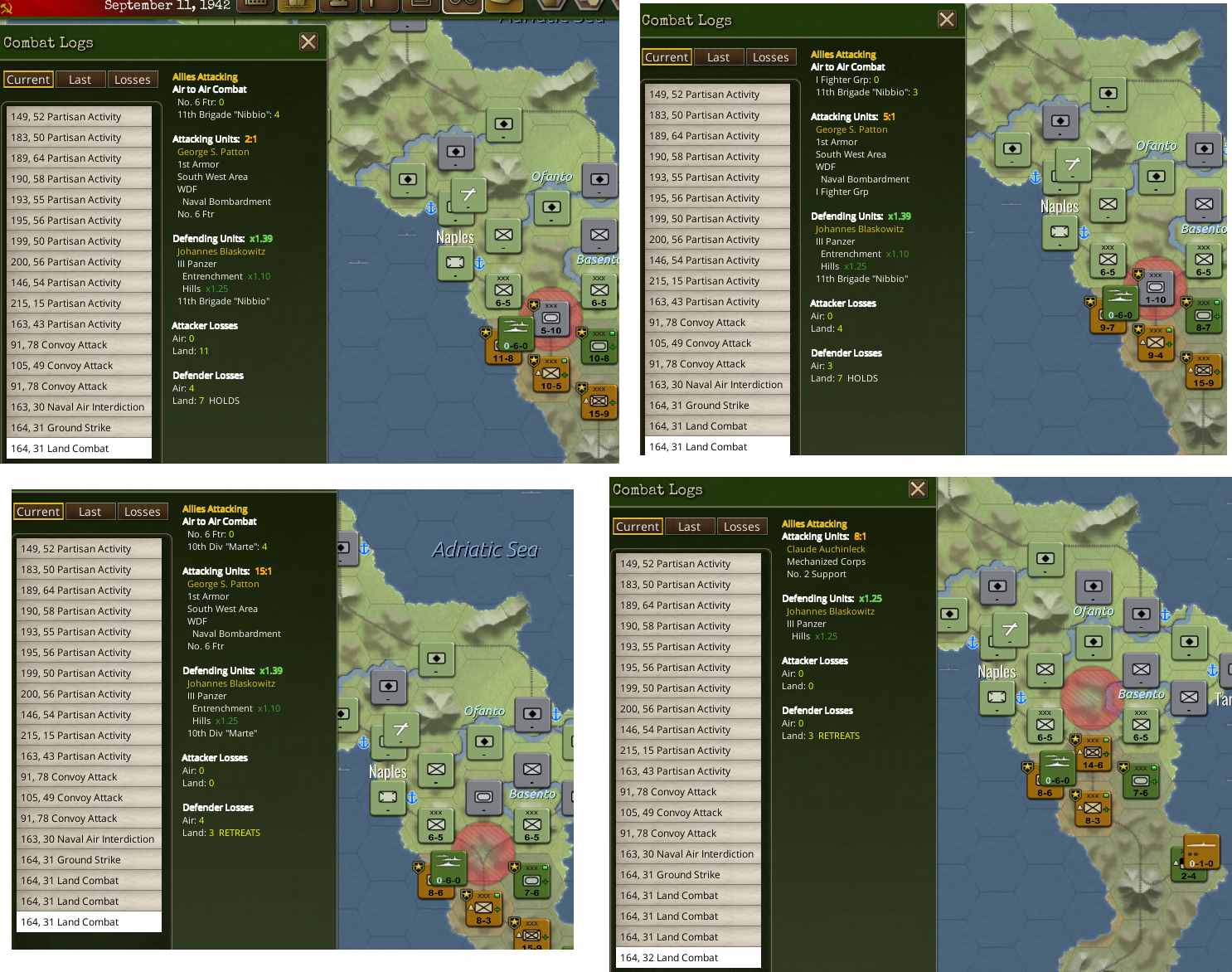1232x972 pixels.
Task: Select '163, 30 Naval Air Interdiction' in bottom-right list
Action: click(x=688, y=854)
